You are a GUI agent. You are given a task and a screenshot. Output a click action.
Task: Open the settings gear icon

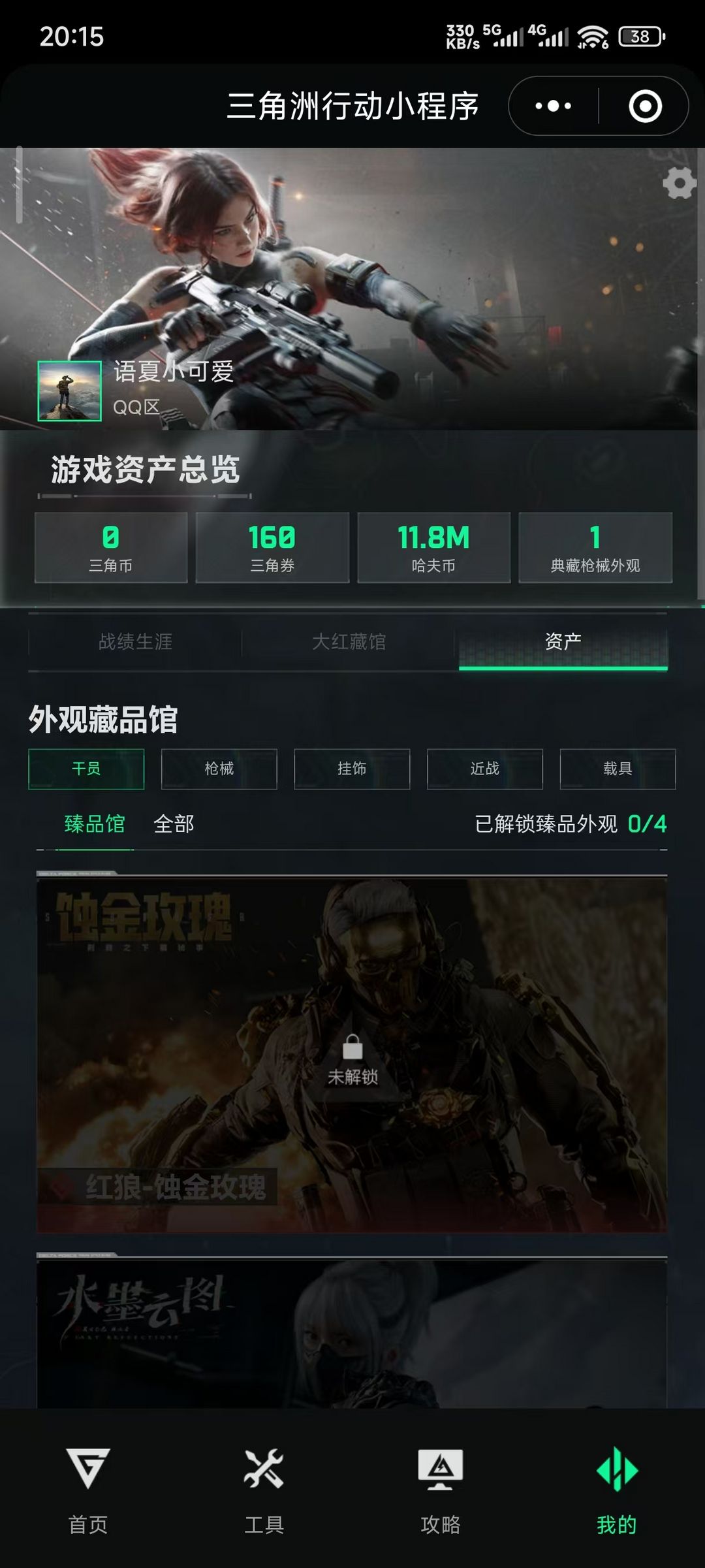point(679,183)
